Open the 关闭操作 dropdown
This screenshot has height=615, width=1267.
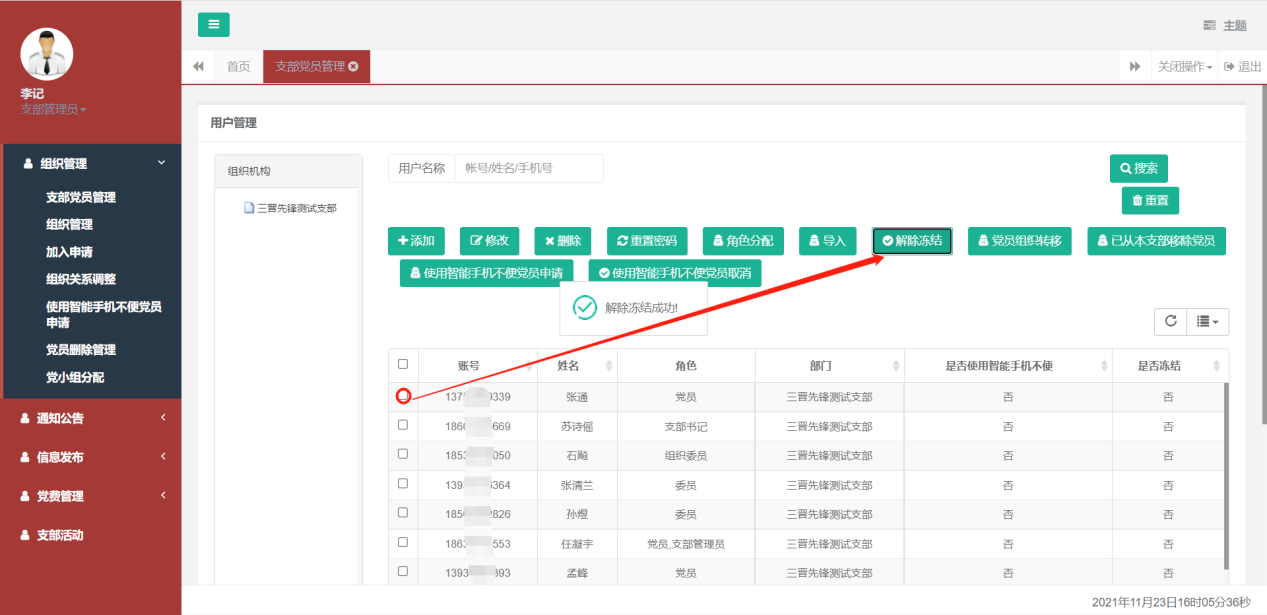(1185, 67)
